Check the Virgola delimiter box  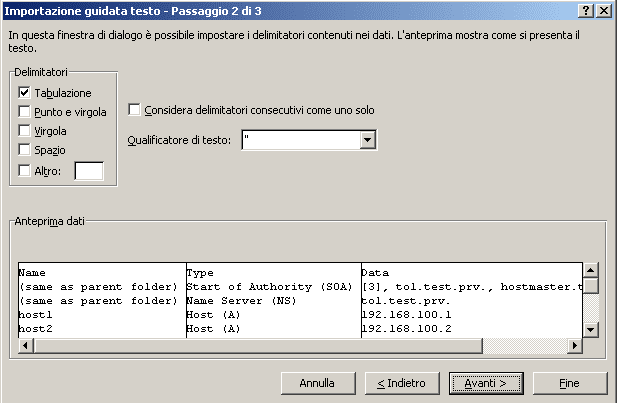24,130
